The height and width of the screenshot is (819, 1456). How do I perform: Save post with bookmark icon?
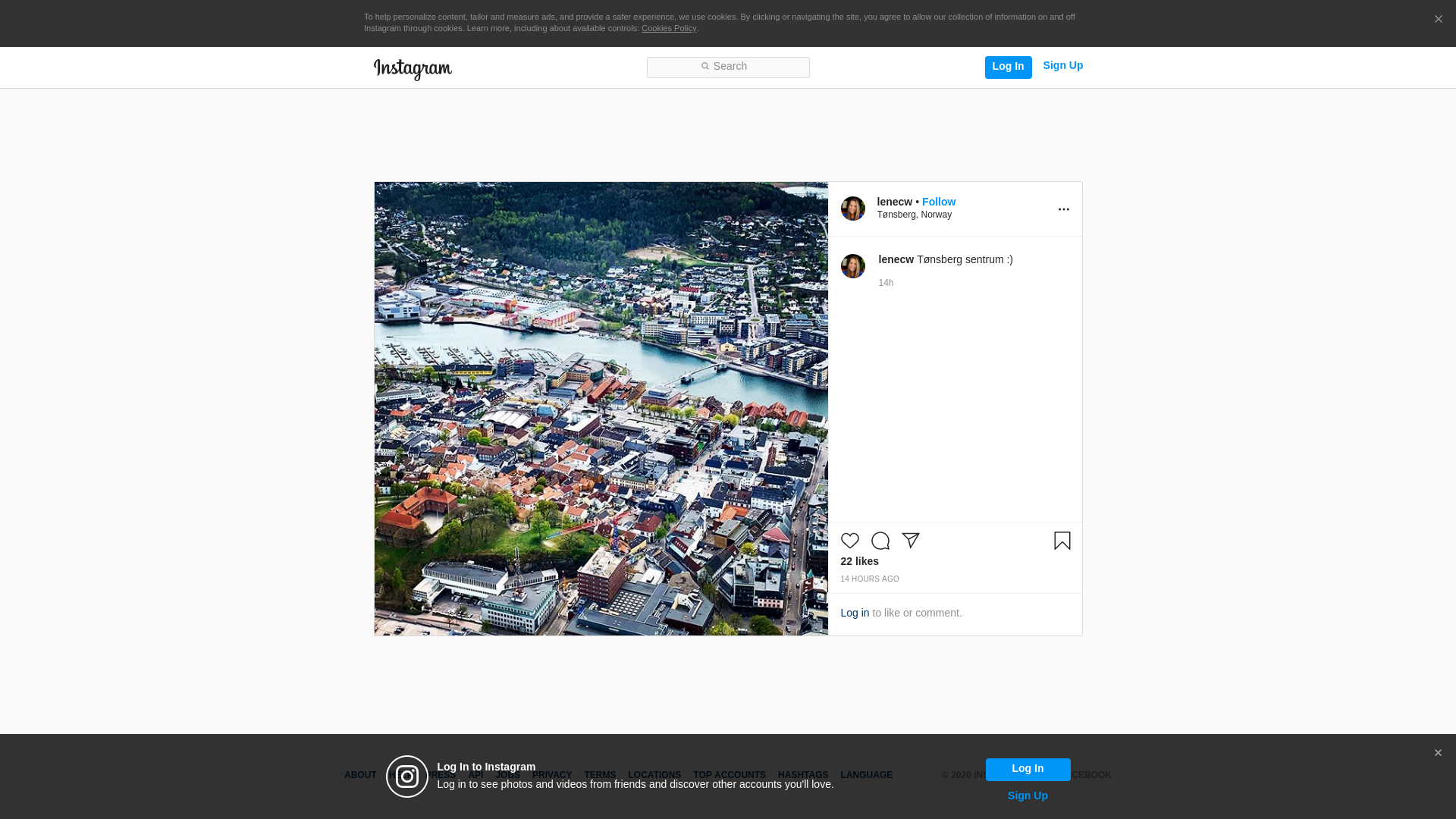[x=1062, y=541]
